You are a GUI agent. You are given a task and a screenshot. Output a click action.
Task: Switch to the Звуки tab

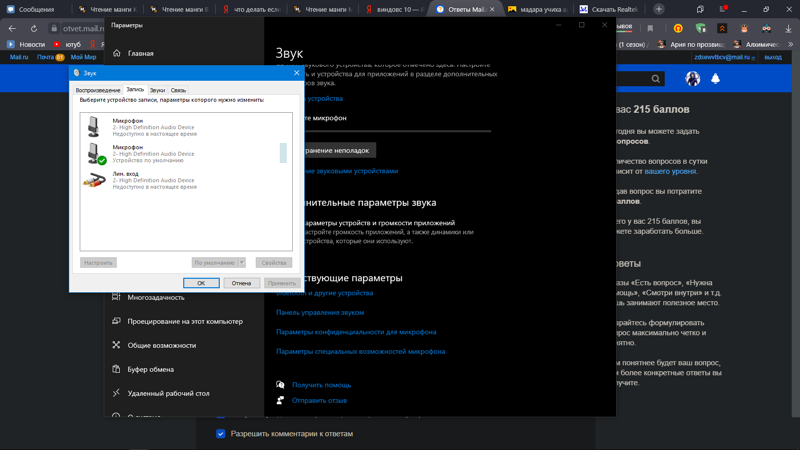[x=157, y=90]
